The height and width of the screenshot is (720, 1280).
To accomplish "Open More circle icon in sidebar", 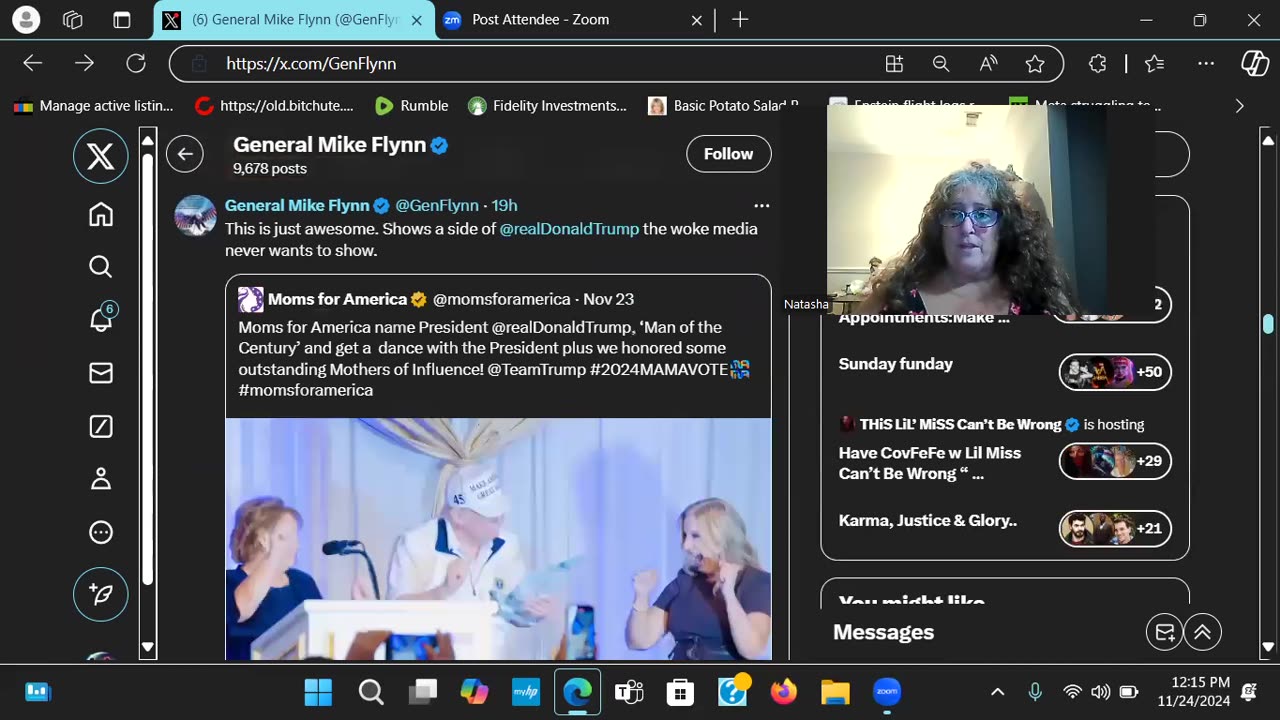I will (101, 532).
